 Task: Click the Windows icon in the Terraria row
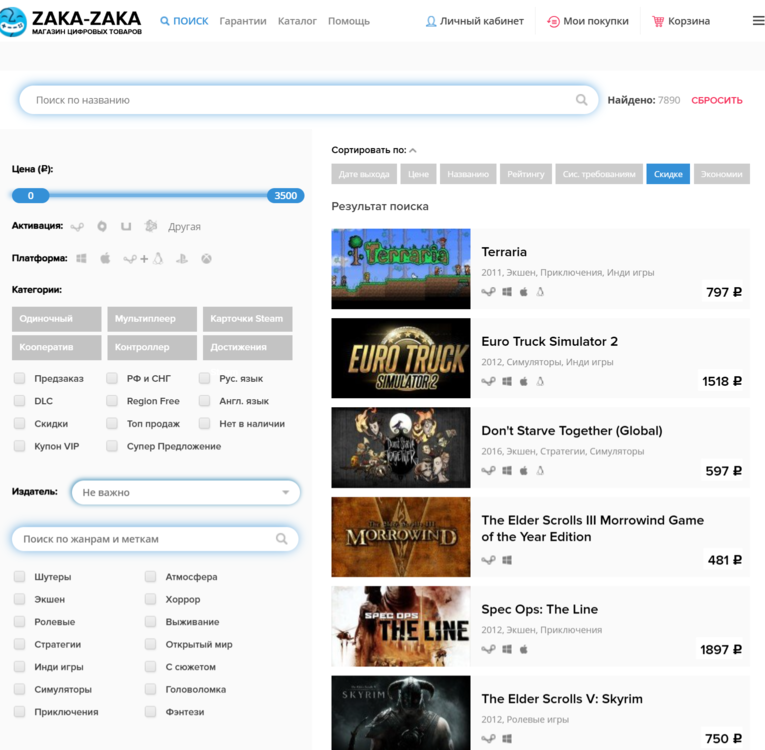(x=507, y=292)
